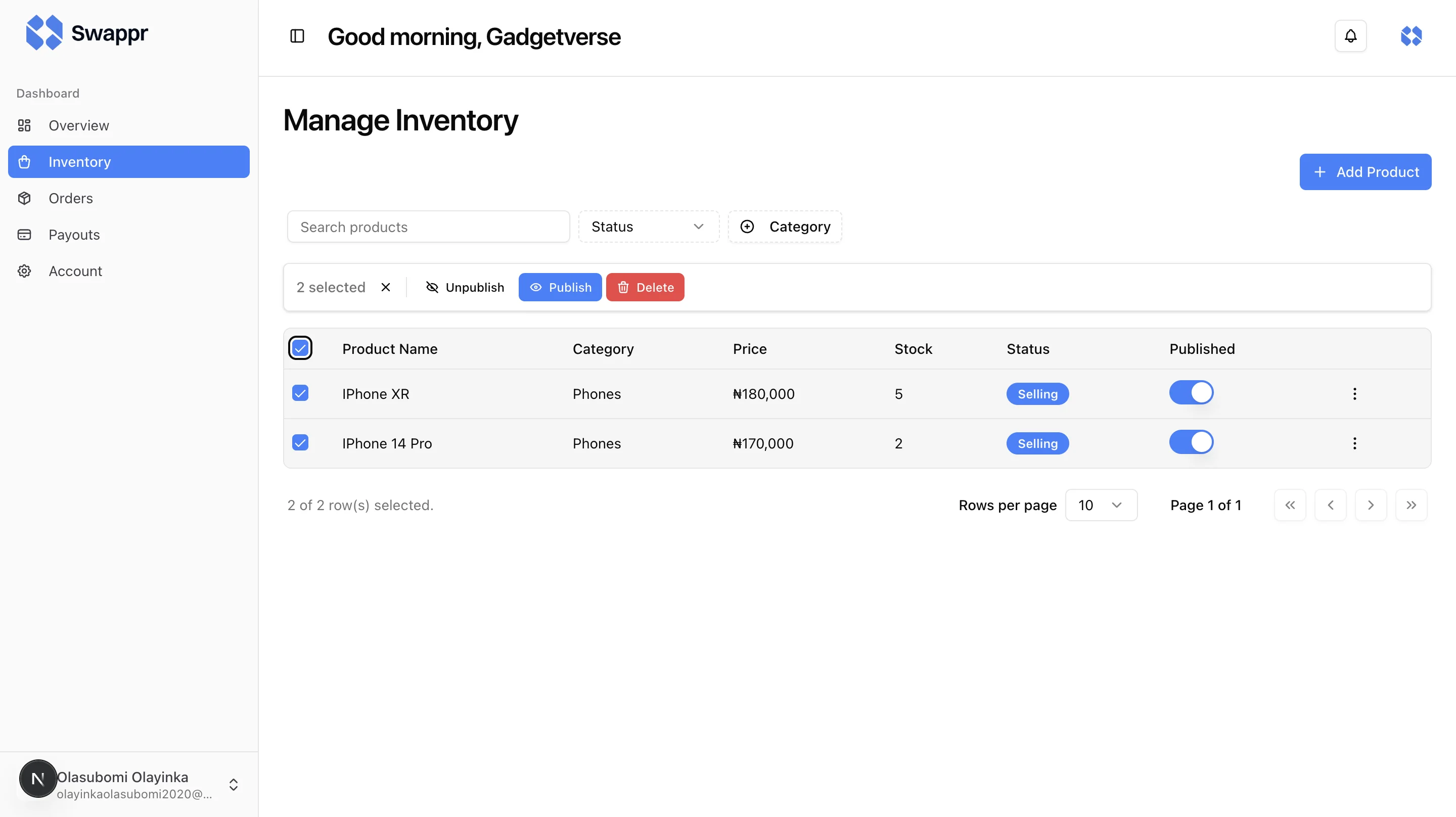Click the Search products field
The width and height of the screenshot is (1456, 817).
point(428,226)
